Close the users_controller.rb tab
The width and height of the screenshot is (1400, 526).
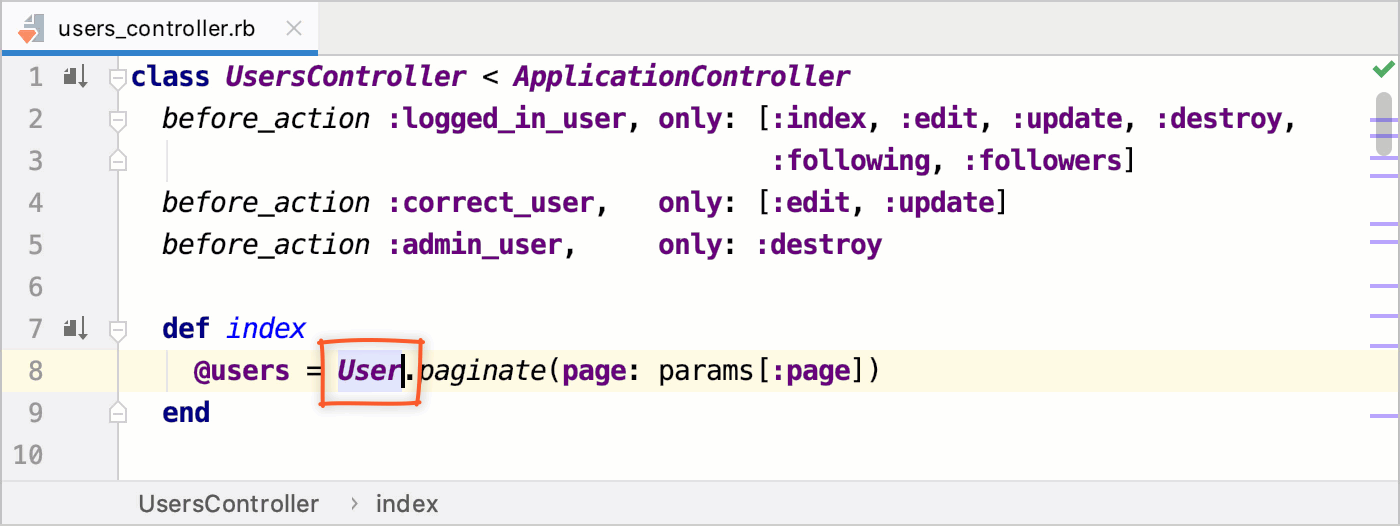294,28
